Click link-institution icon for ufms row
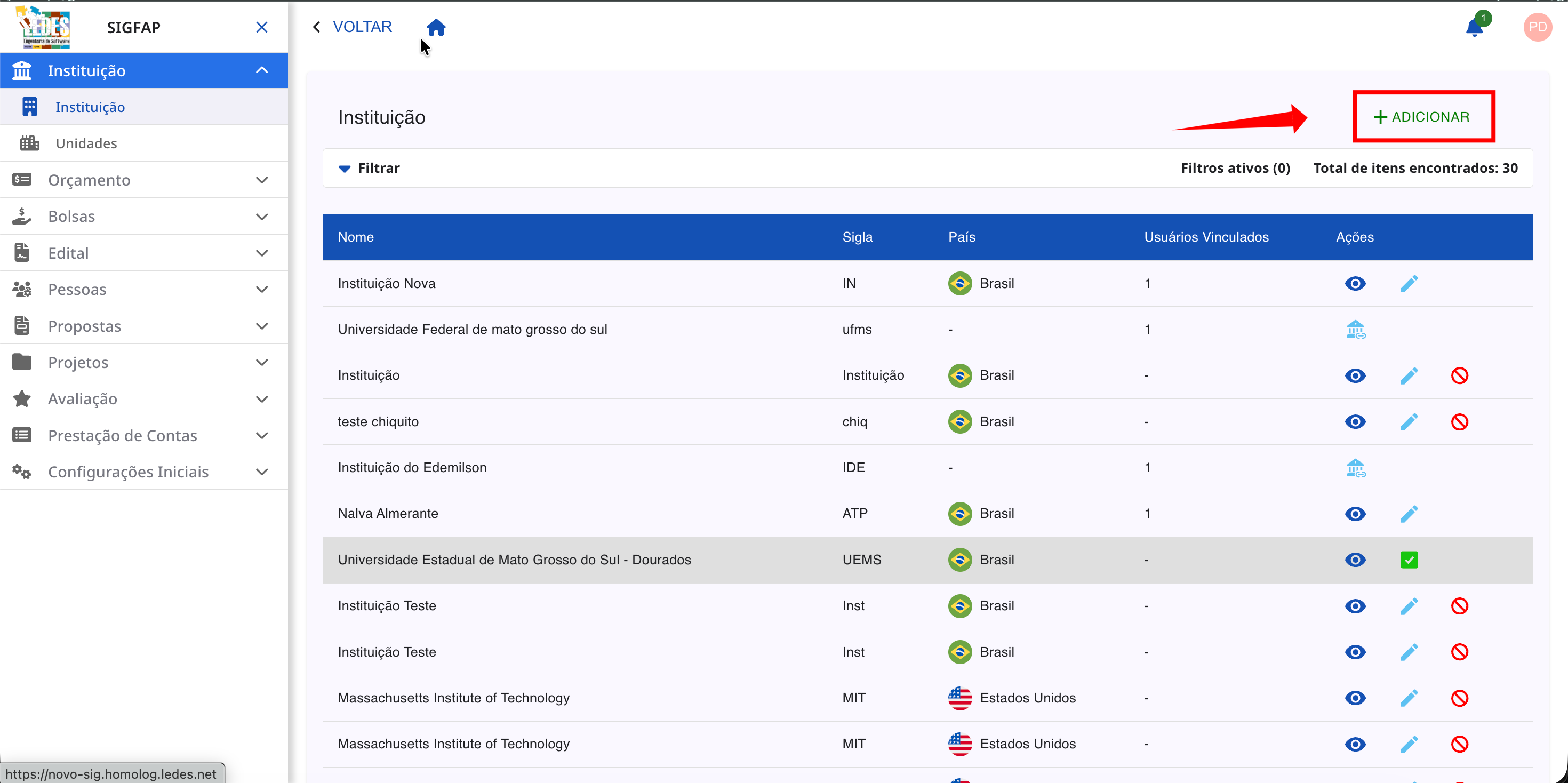Viewport: 1568px width, 783px height. pos(1355,330)
